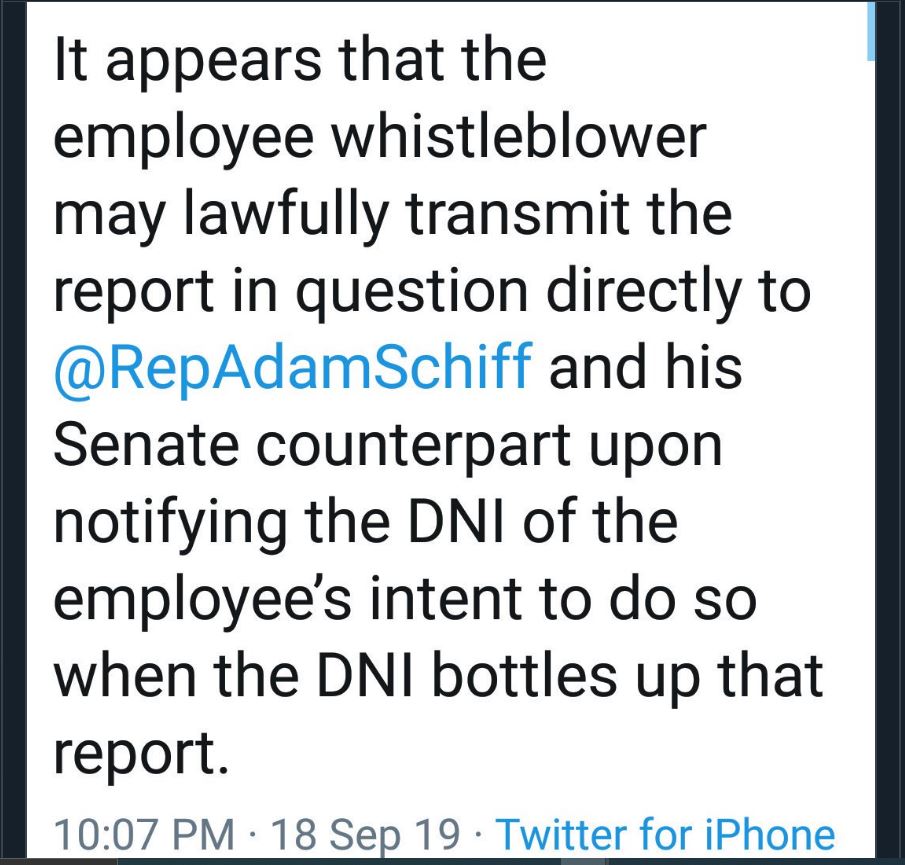Screen dimensions: 905x865
Task: Open the @RepAdamSchiff mention link
Action: tap(293, 368)
